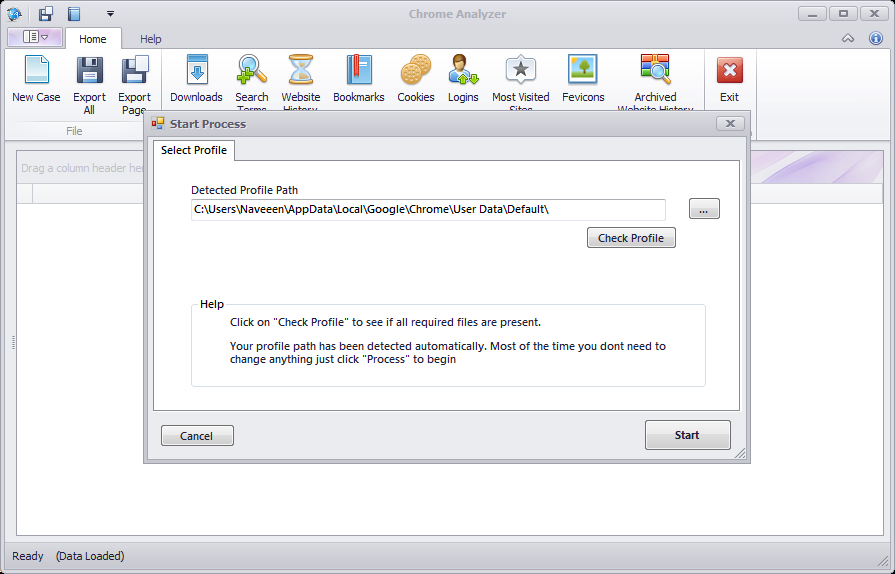This screenshot has height=574, width=895.
Task: Minimize the Chrome Analyzer window
Action: pyautogui.click(x=812, y=14)
